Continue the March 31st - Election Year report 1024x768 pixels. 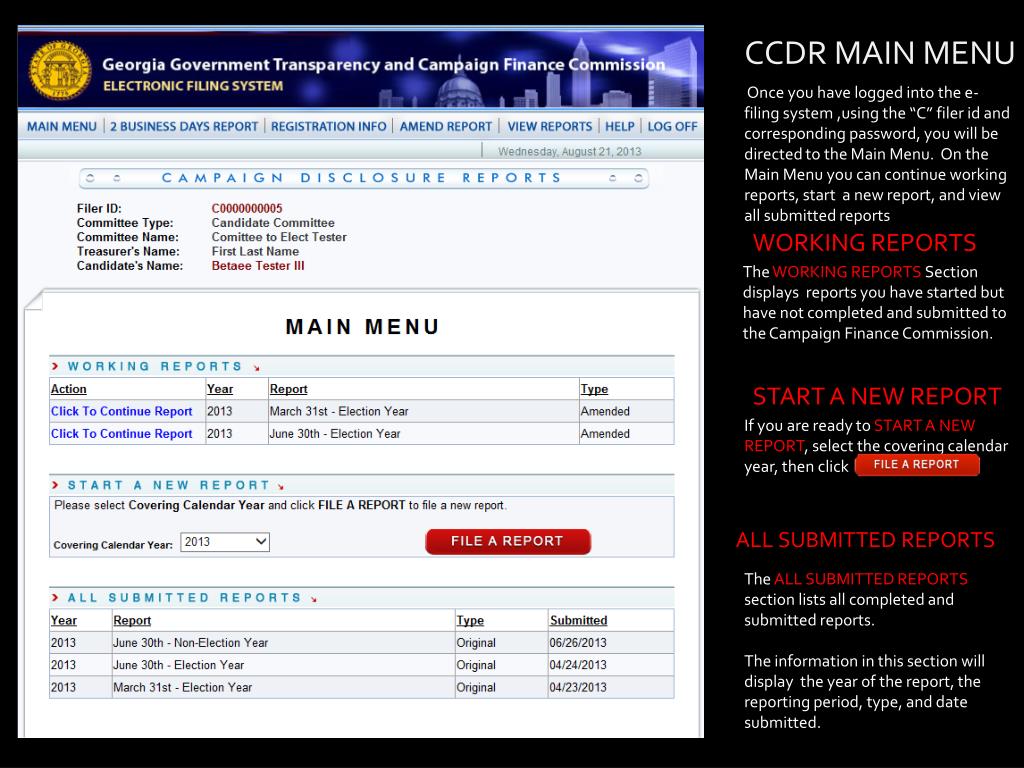[121, 411]
